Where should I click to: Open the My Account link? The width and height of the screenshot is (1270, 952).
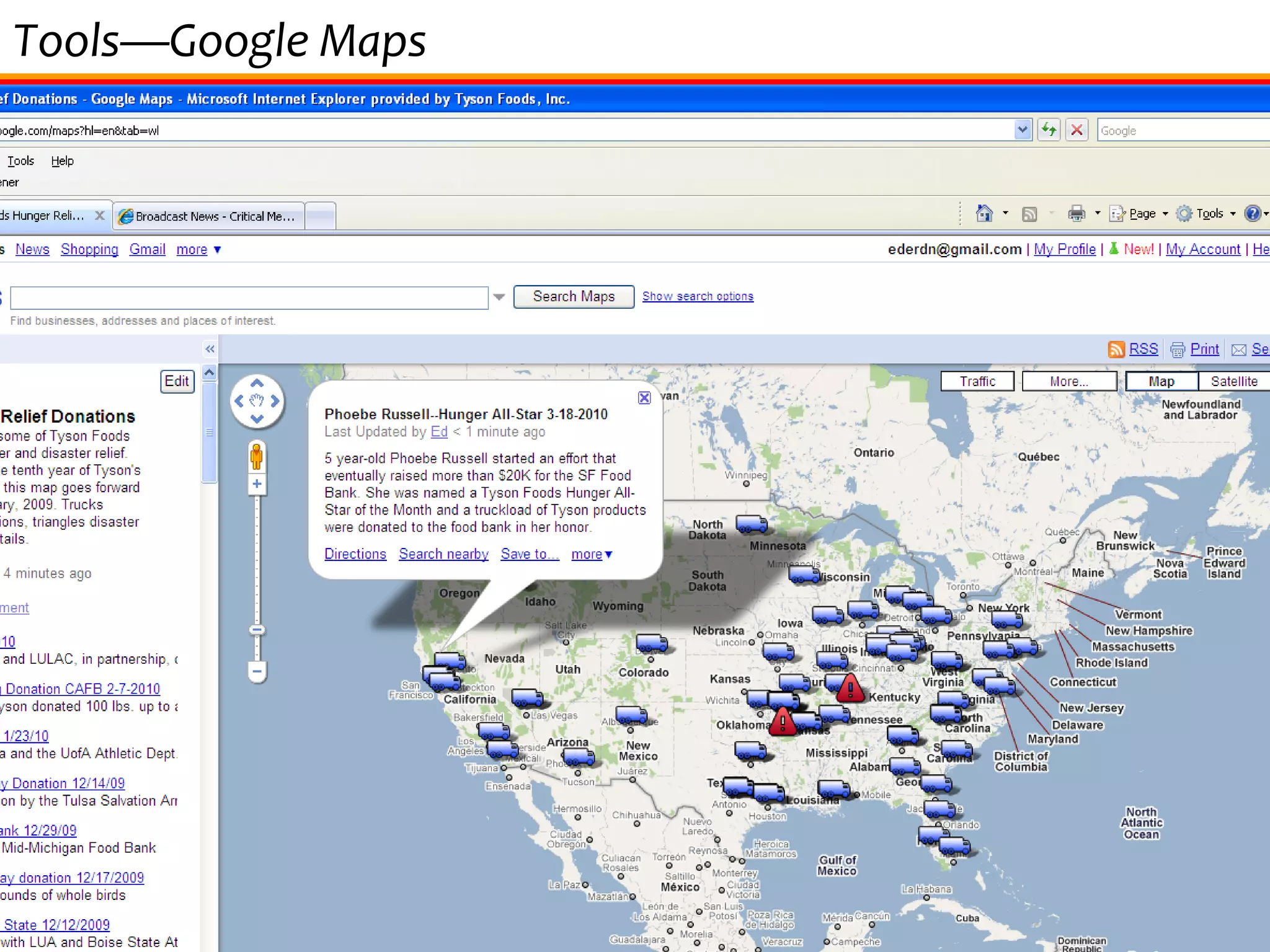point(1203,249)
